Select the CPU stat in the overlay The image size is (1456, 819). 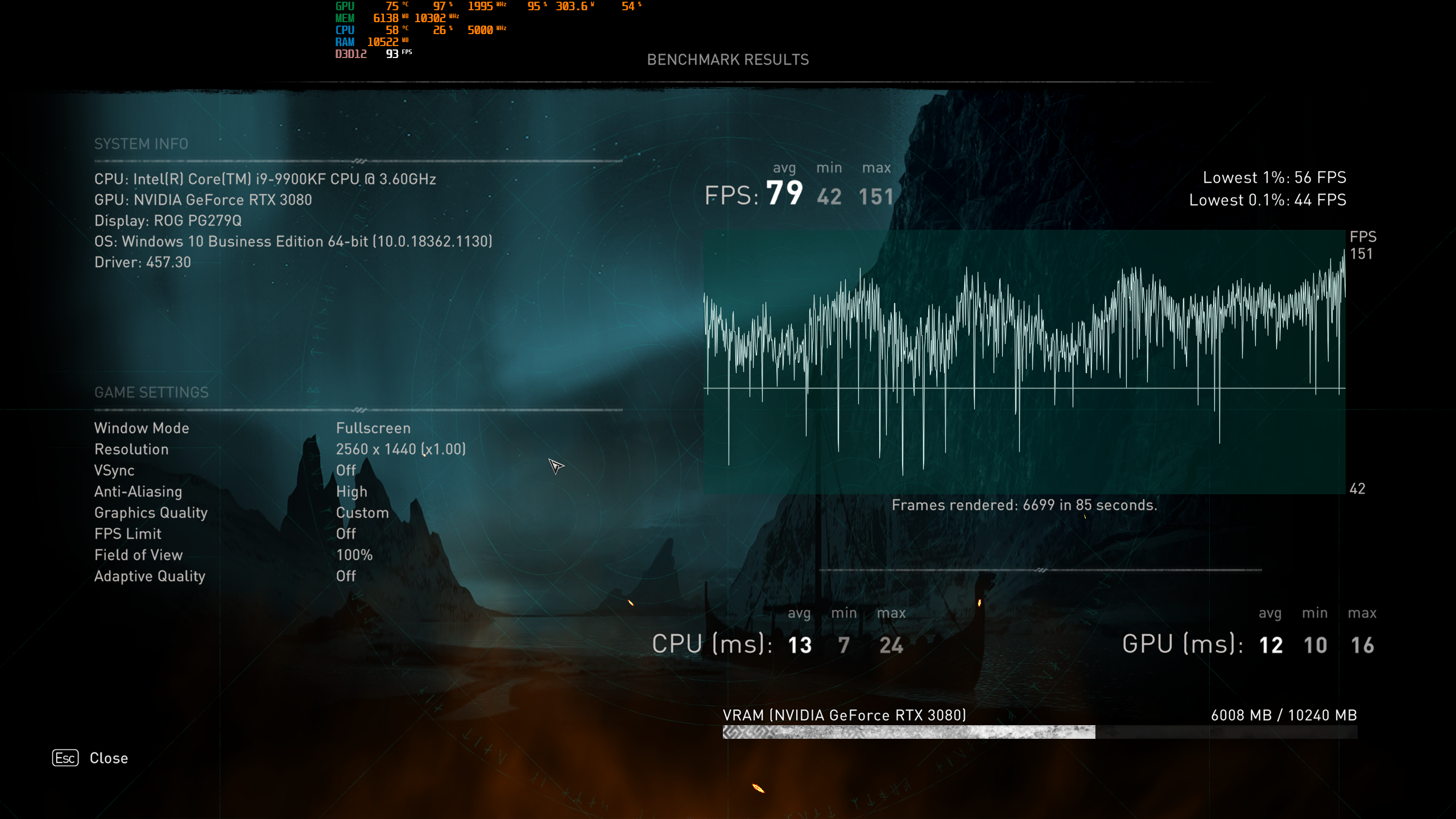tap(345, 30)
